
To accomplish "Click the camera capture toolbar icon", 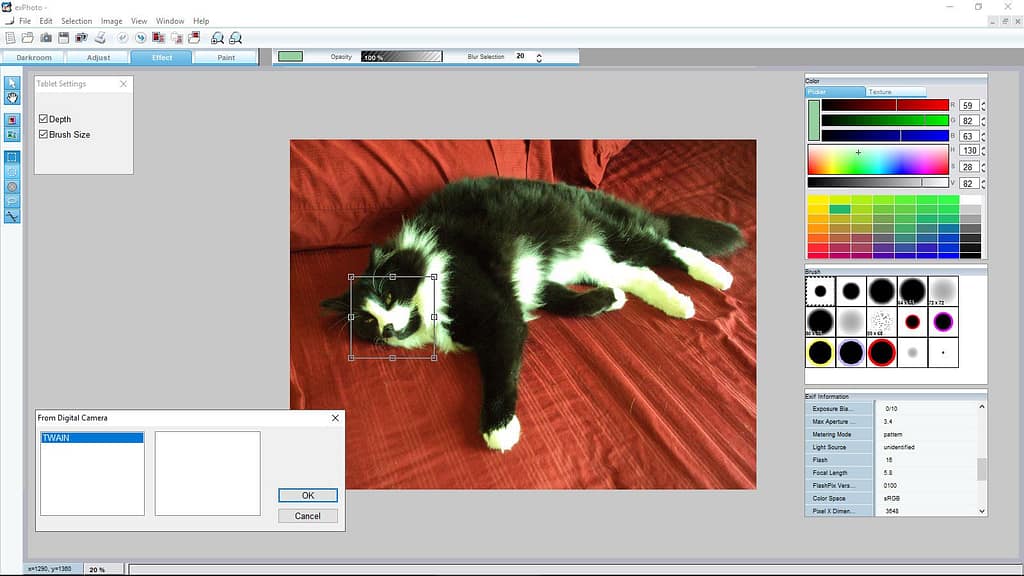I will point(45,38).
